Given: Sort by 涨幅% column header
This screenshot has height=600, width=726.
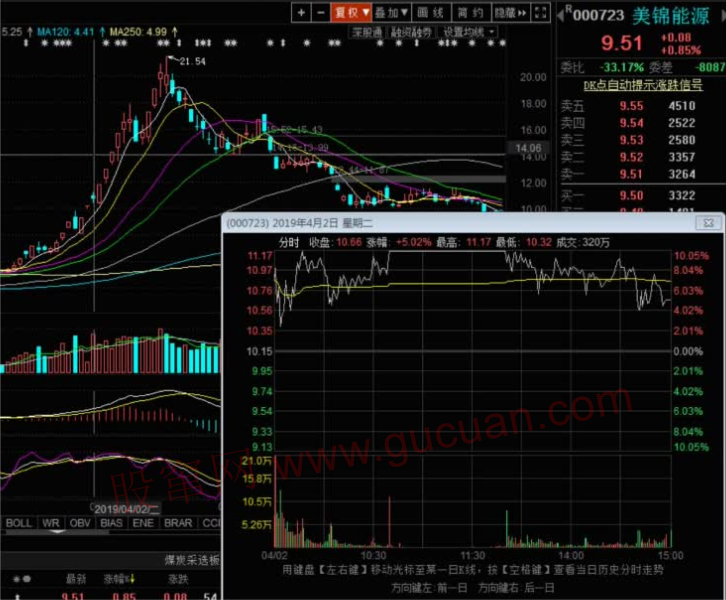Looking at the screenshot, I should pos(119,579).
